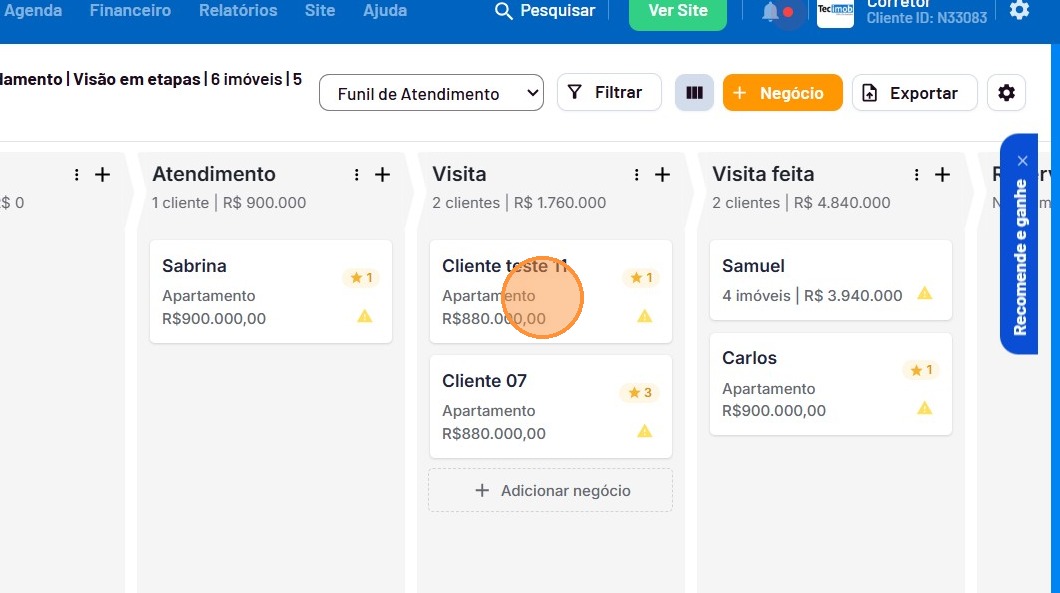The height and width of the screenshot is (593, 1060).
Task: Click the funnel settings gear beside Exportar
Action: [x=1006, y=93]
